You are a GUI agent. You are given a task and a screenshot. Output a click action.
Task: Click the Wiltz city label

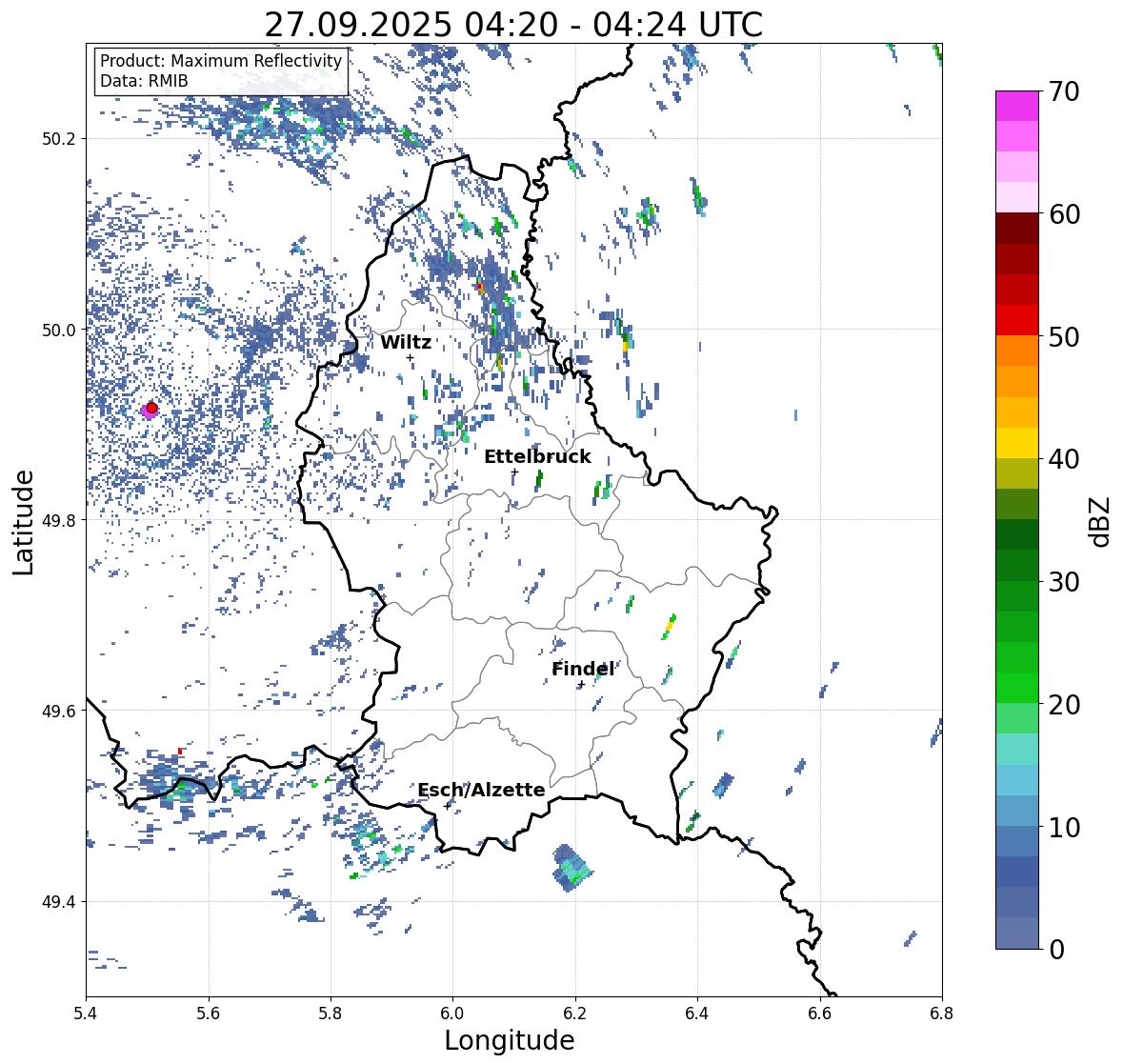[406, 342]
